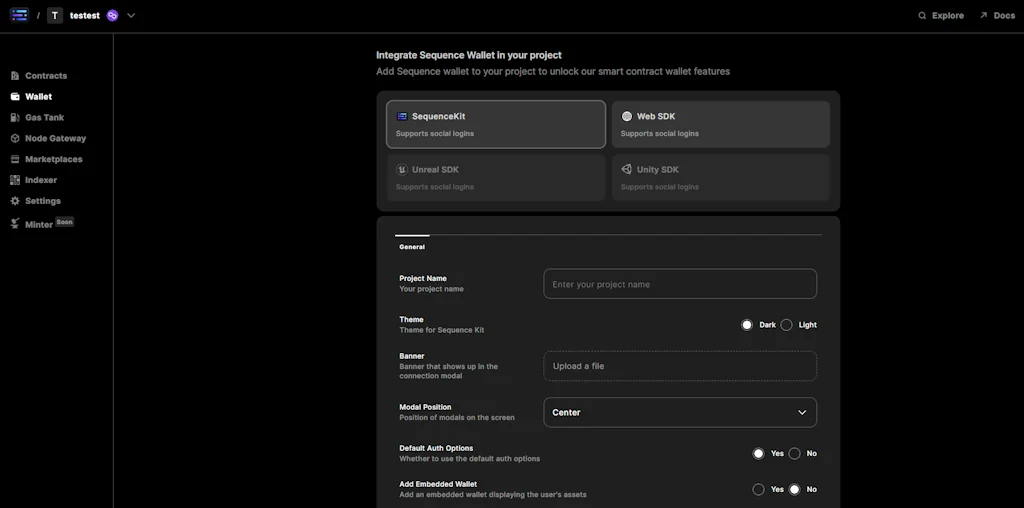
Task: Expand the project switcher chevron
Action: 131,16
